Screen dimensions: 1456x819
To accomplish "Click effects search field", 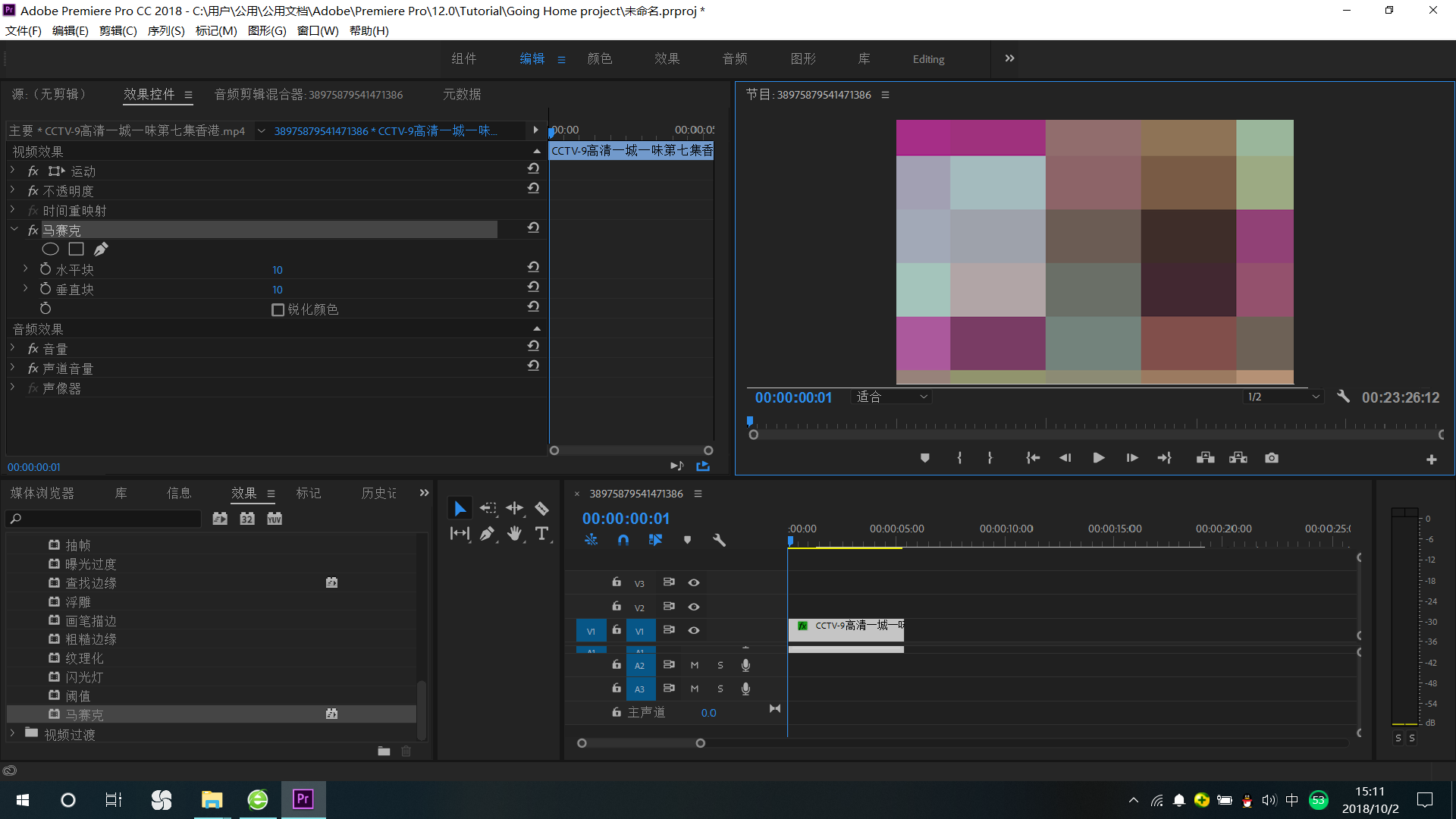I will coord(104,519).
